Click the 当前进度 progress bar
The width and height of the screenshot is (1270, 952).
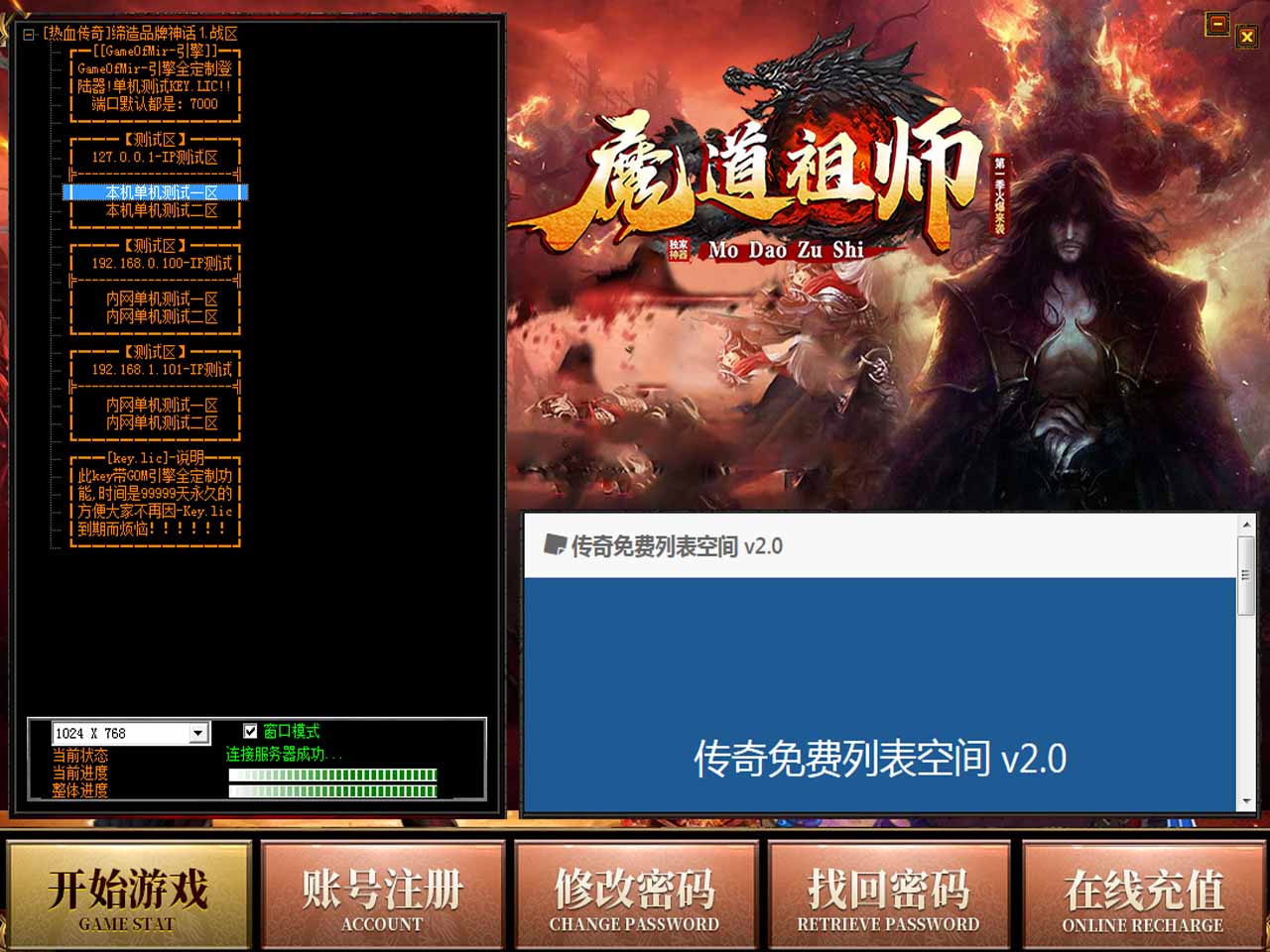point(332,774)
